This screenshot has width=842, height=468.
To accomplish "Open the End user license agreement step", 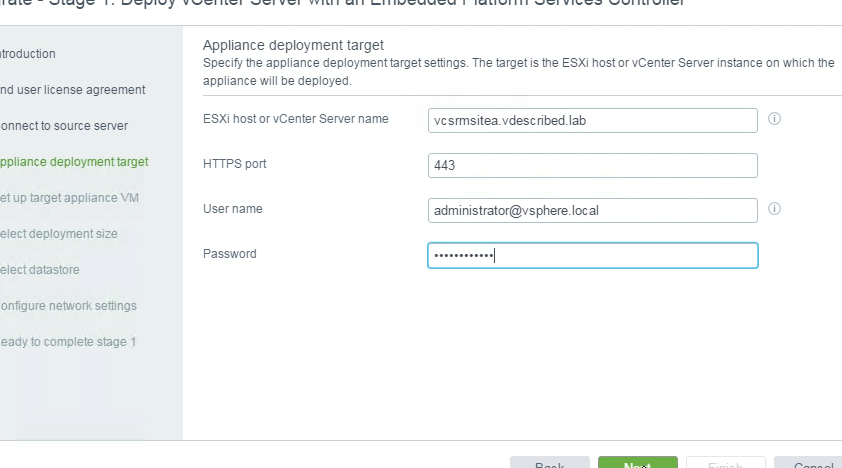I will coord(72,90).
